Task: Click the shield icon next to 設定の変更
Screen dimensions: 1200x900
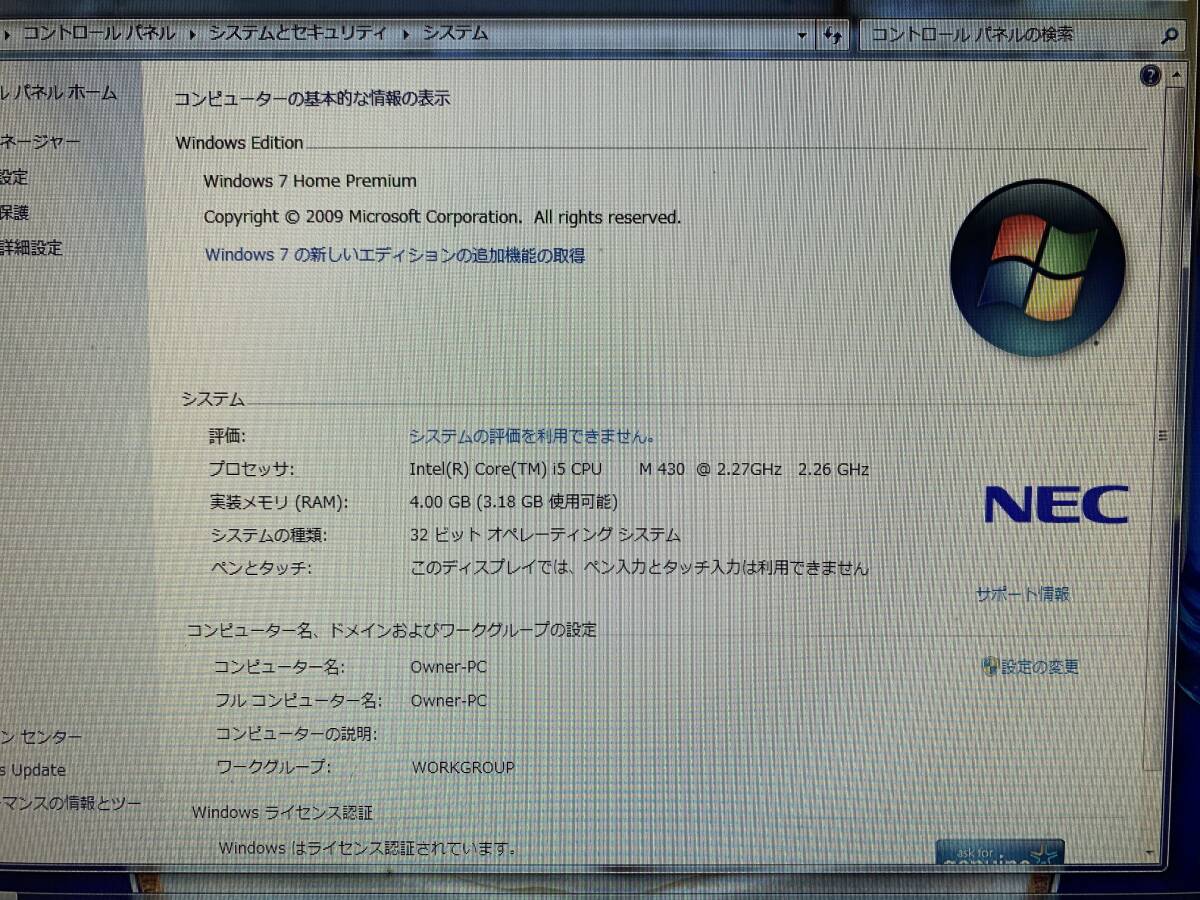Action: coord(990,666)
